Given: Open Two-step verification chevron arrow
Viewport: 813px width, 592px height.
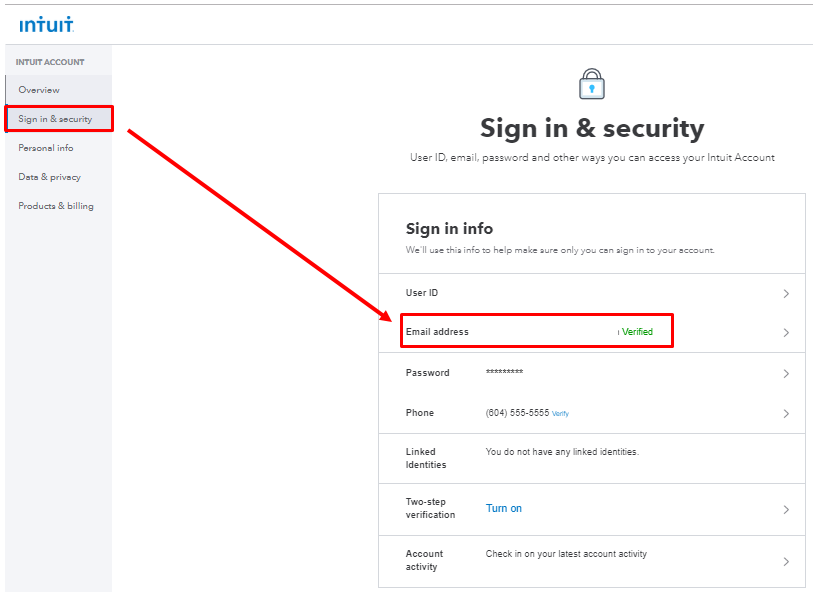Looking at the screenshot, I should 786,510.
